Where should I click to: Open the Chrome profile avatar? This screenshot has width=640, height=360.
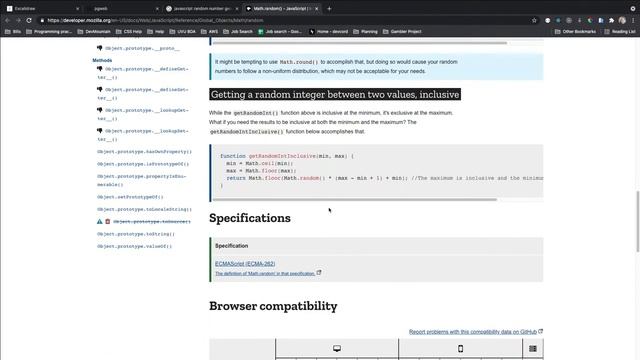tap(622, 20)
